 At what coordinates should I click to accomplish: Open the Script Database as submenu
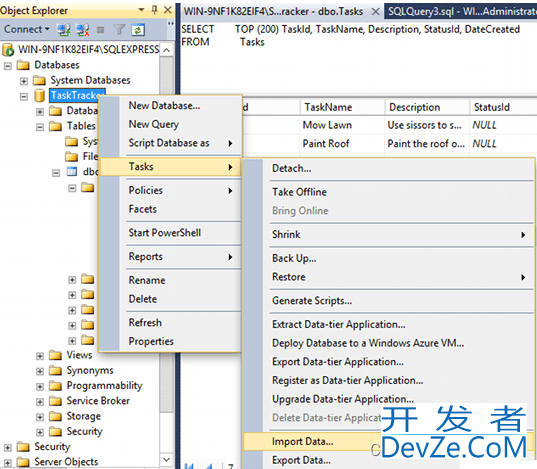coord(170,143)
